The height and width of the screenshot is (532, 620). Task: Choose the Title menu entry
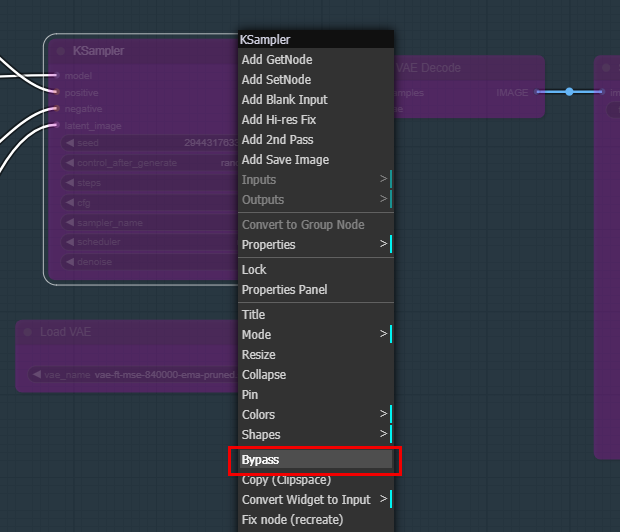[316, 315]
